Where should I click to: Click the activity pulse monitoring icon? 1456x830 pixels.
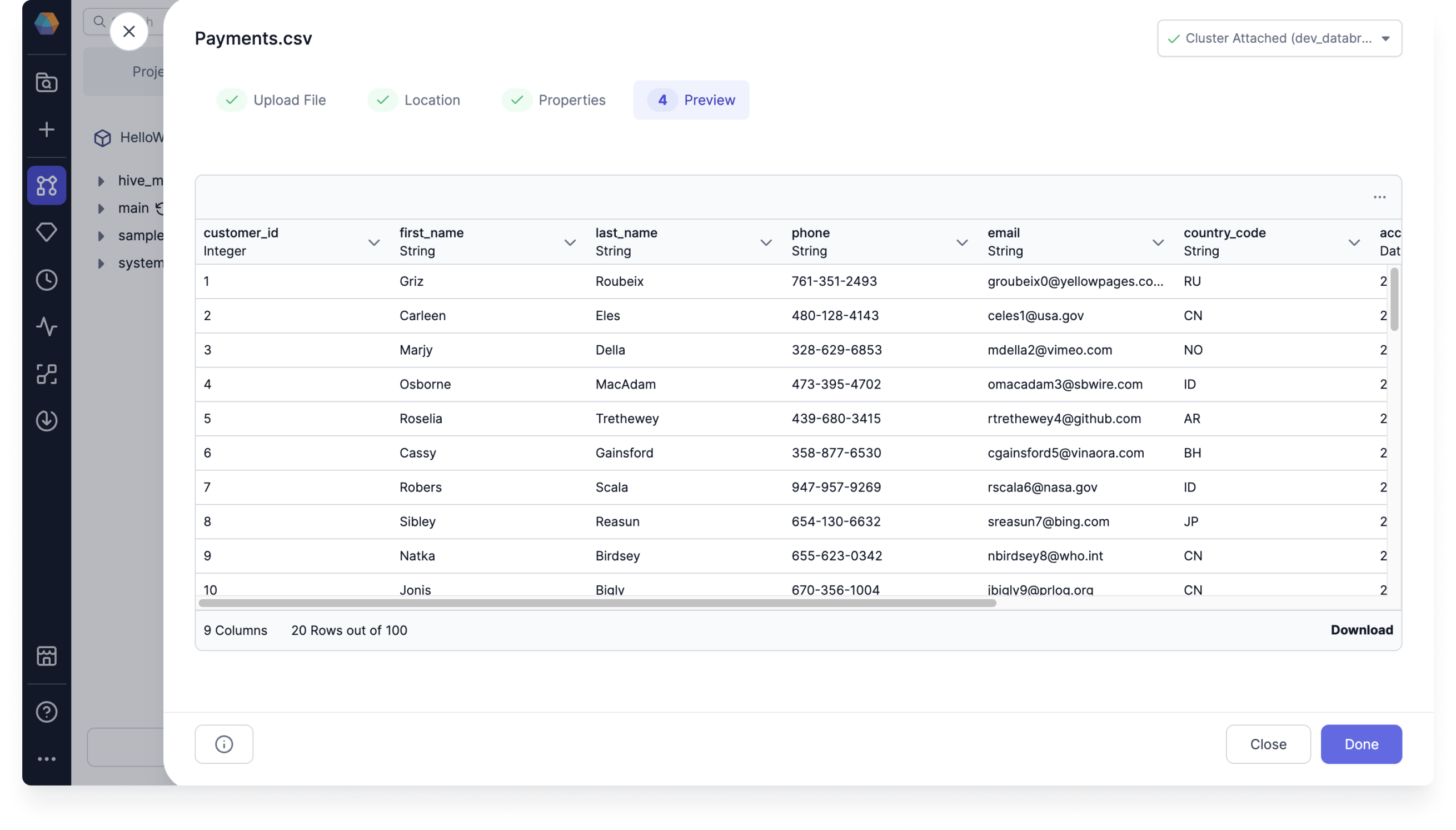pos(46,327)
